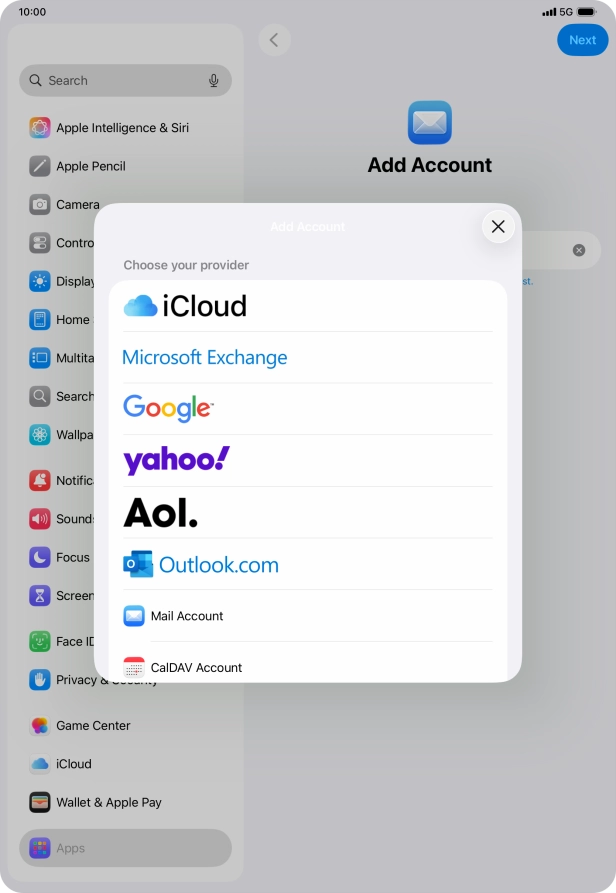The image size is (616, 893).
Task: Open Wallet & Apple Pay settings
Action: [x=108, y=802]
